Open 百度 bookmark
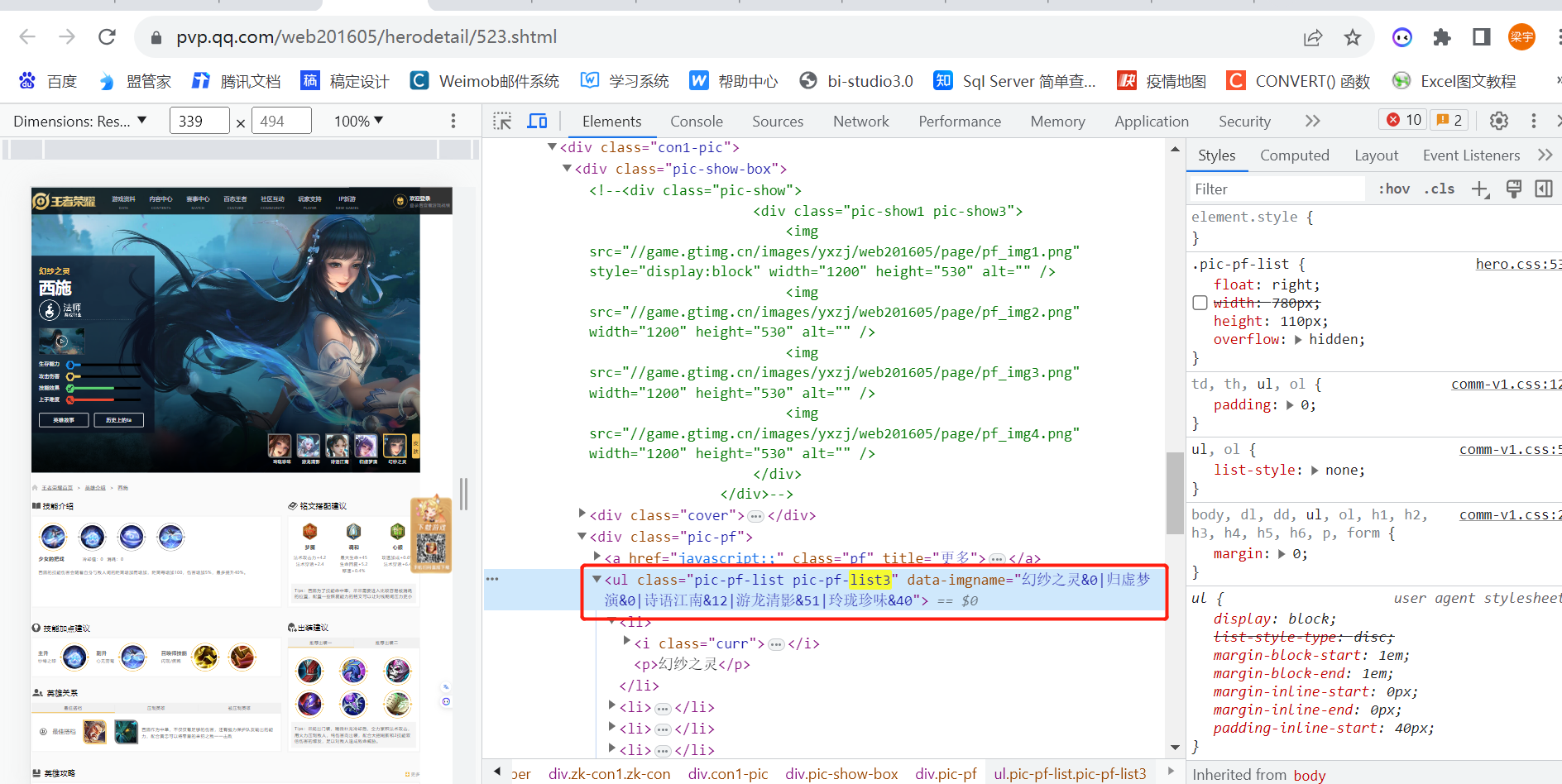 pyautogui.click(x=48, y=81)
